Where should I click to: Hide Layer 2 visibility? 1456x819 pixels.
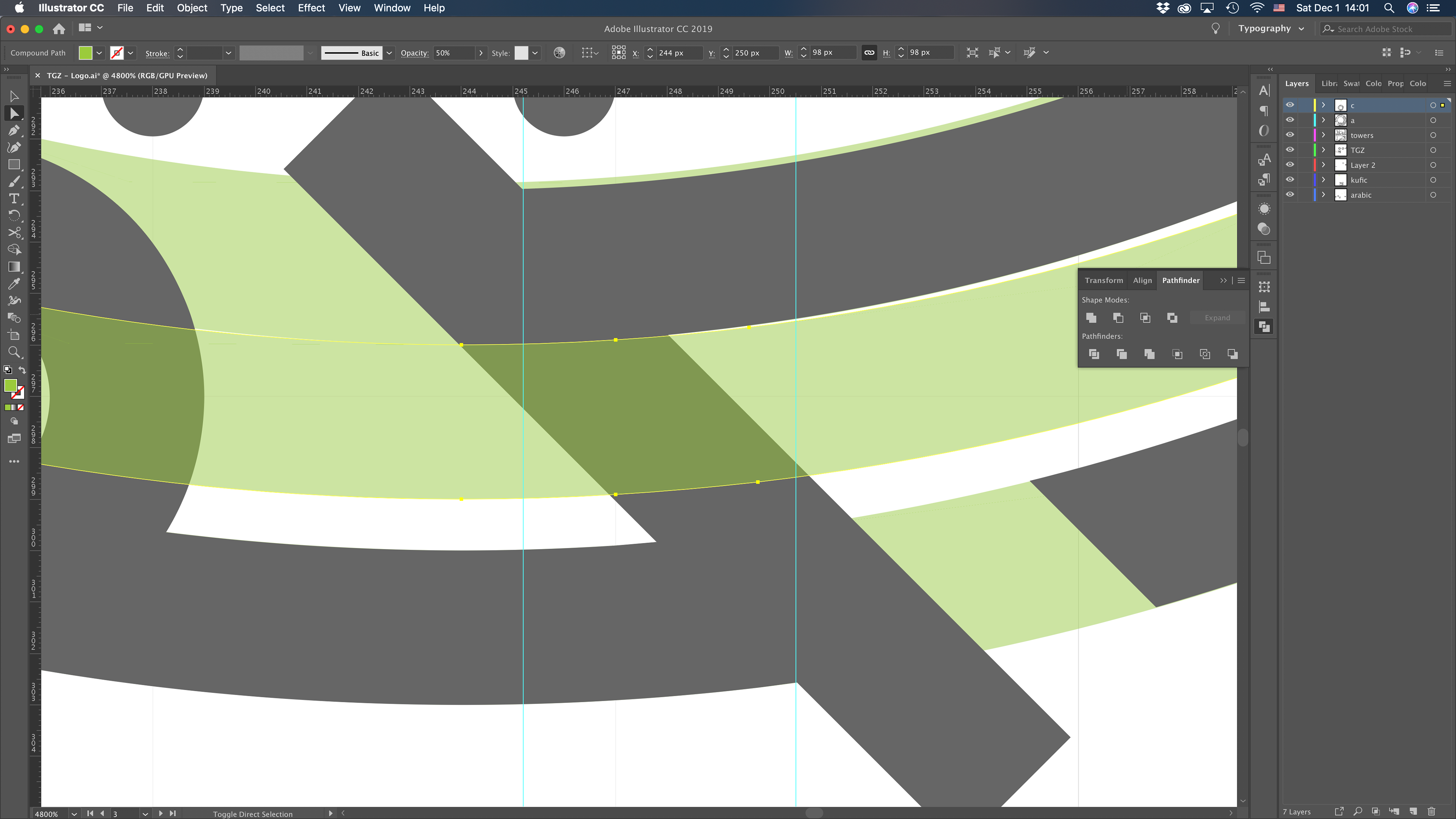coord(1290,165)
